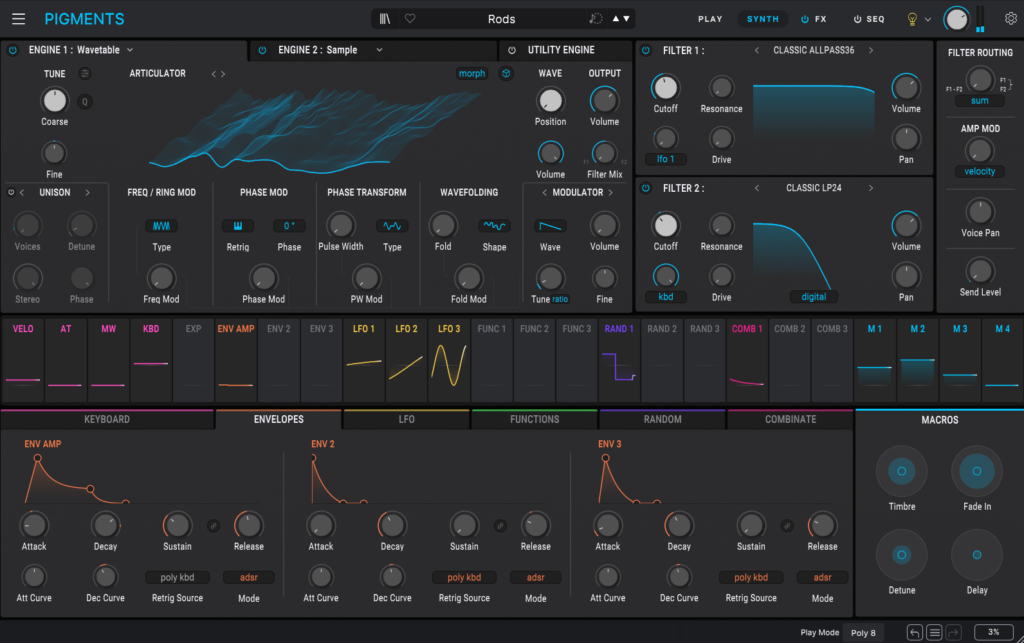Viewport: 1024px width, 643px height.
Task: Open the FUNCTIONS modulation tab
Action: pos(534,419)
